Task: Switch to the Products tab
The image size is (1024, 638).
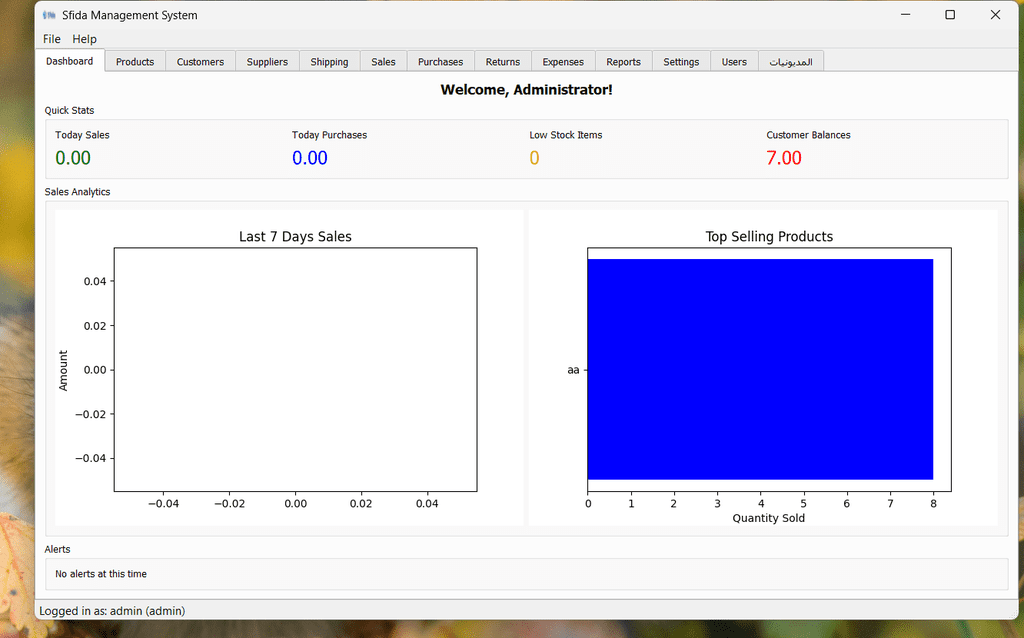Action: [135, 62]
